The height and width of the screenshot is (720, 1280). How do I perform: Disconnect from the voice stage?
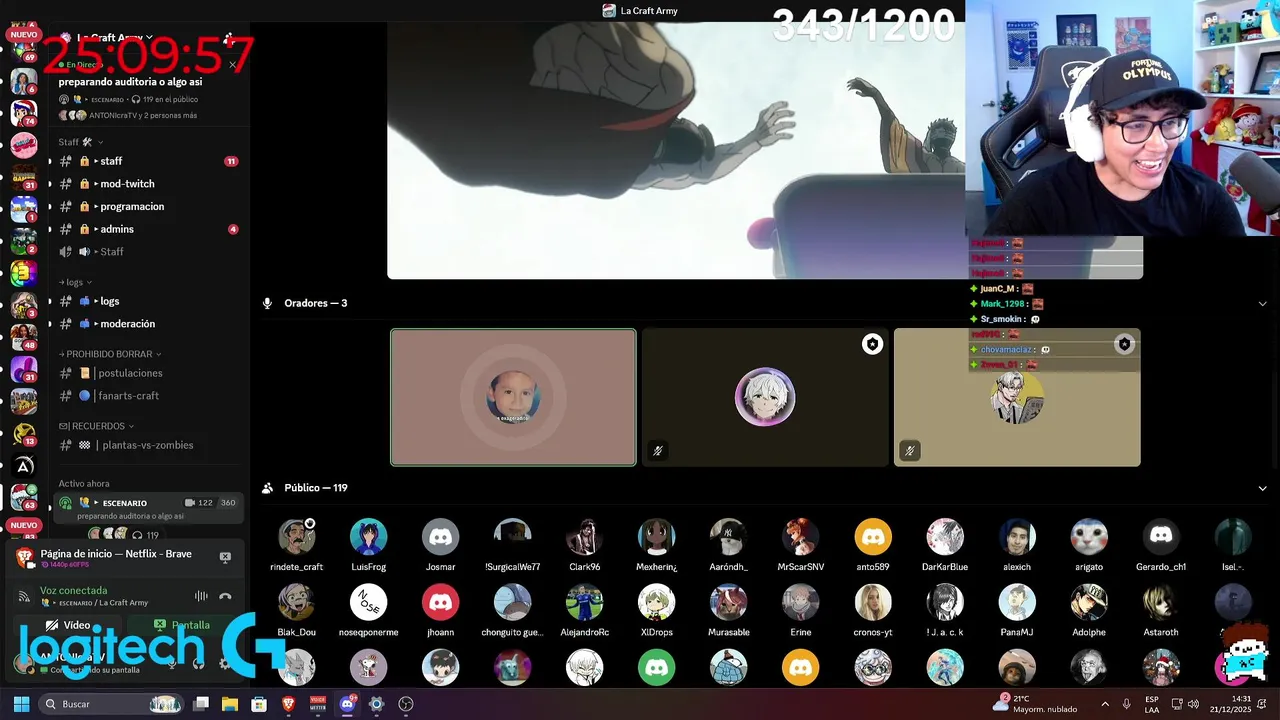tap(225, 596)
